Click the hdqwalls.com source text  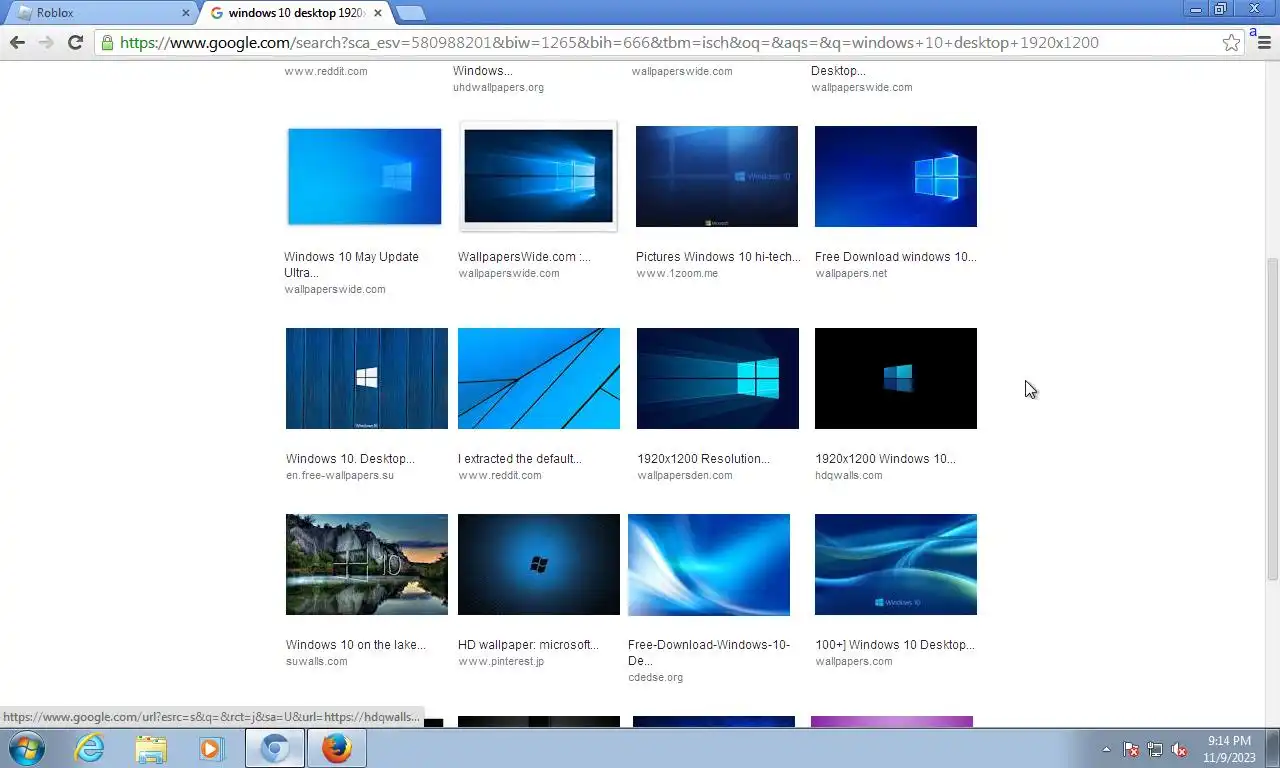[x=849, y=475]
